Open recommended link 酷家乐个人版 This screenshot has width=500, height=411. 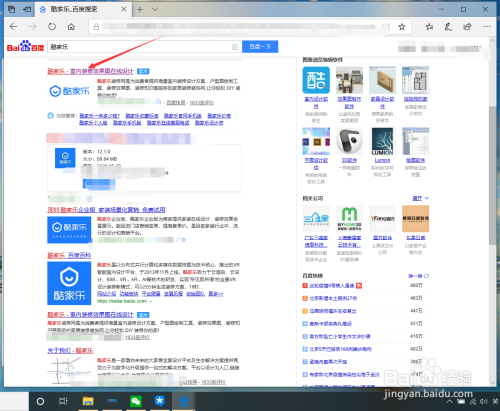tap(93, 123)
